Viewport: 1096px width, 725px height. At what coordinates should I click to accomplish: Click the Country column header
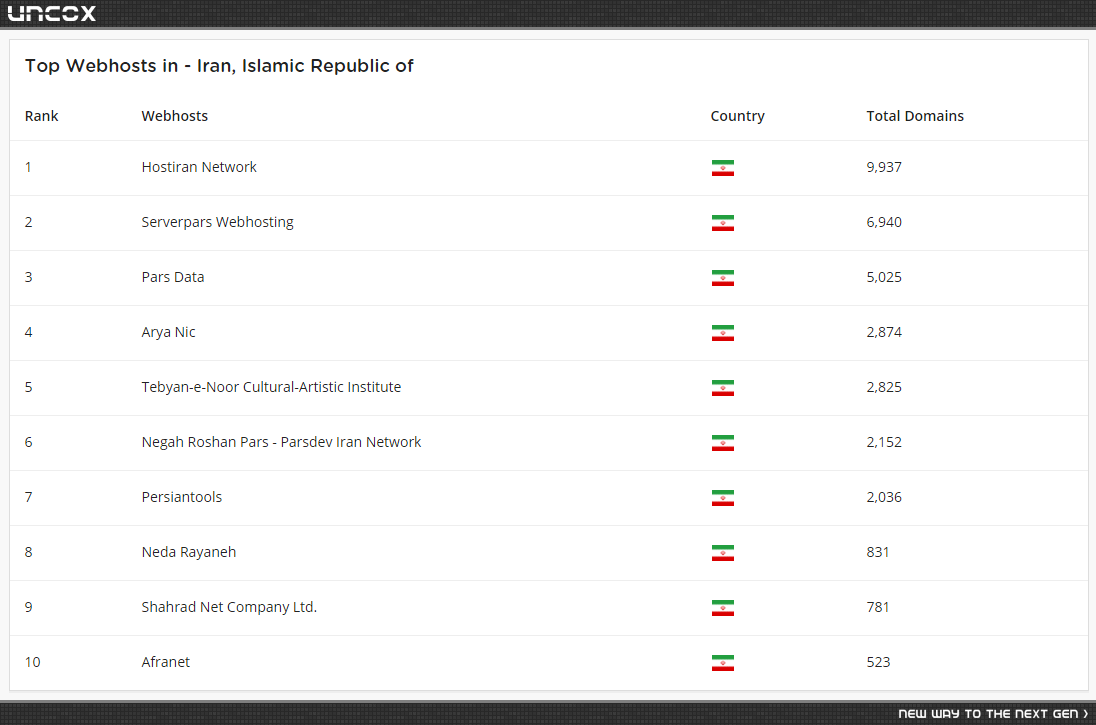pos(737,116)
